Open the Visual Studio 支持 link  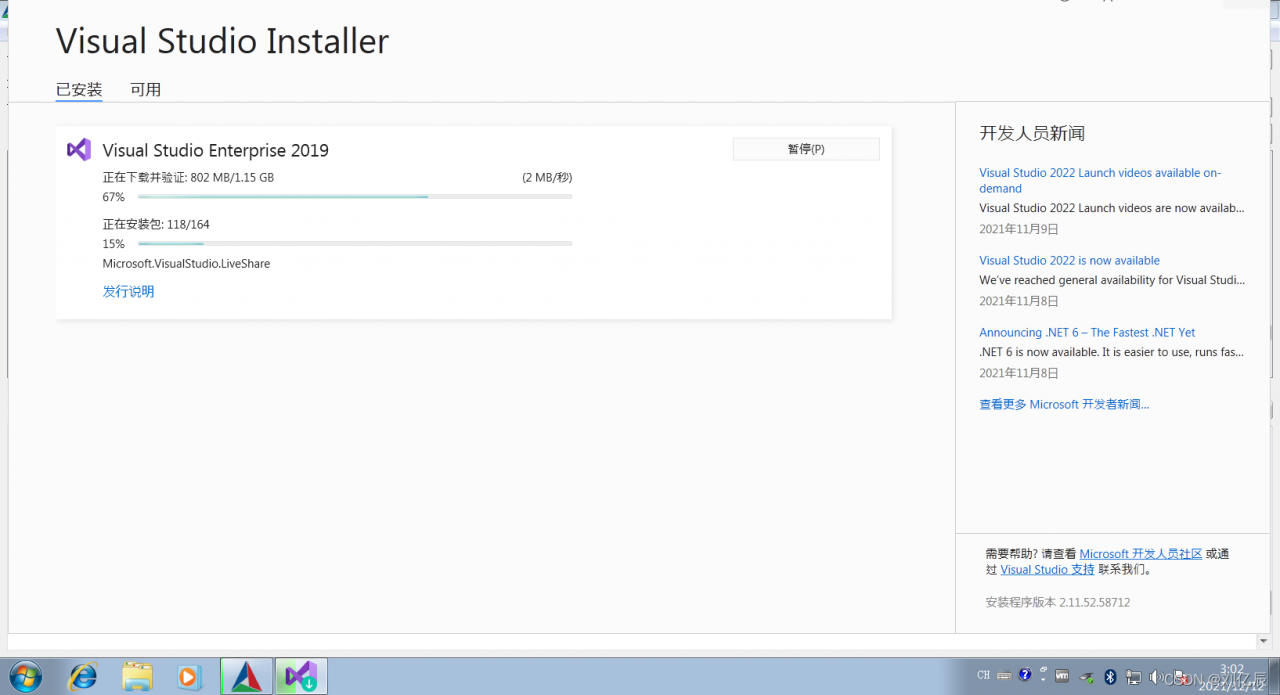click(x=1047, y=569)
